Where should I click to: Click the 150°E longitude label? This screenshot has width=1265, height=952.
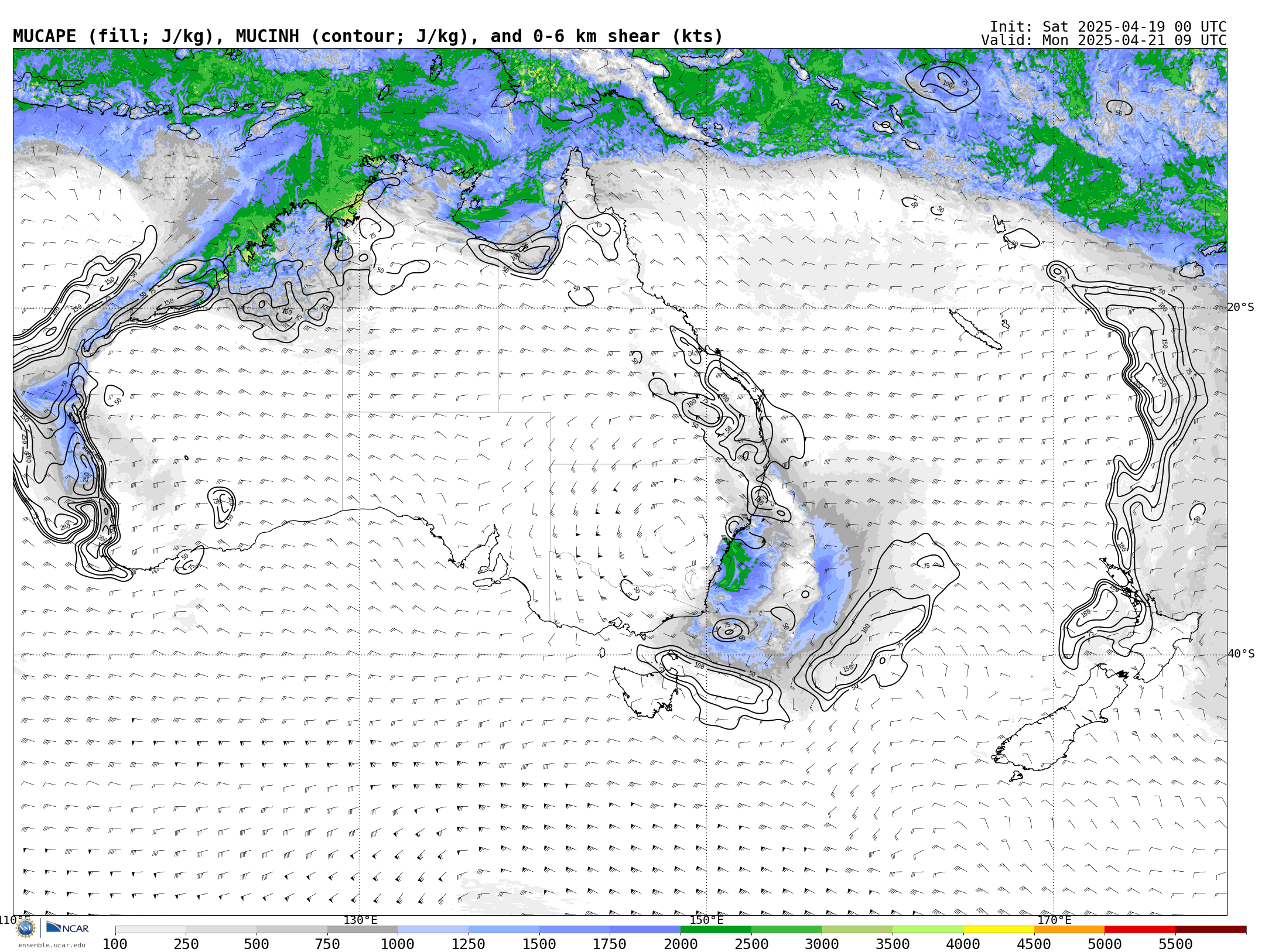(x=706, y=920)
